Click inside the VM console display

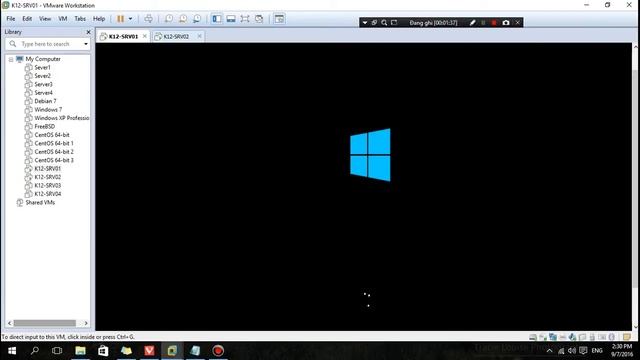click(363, 187)
